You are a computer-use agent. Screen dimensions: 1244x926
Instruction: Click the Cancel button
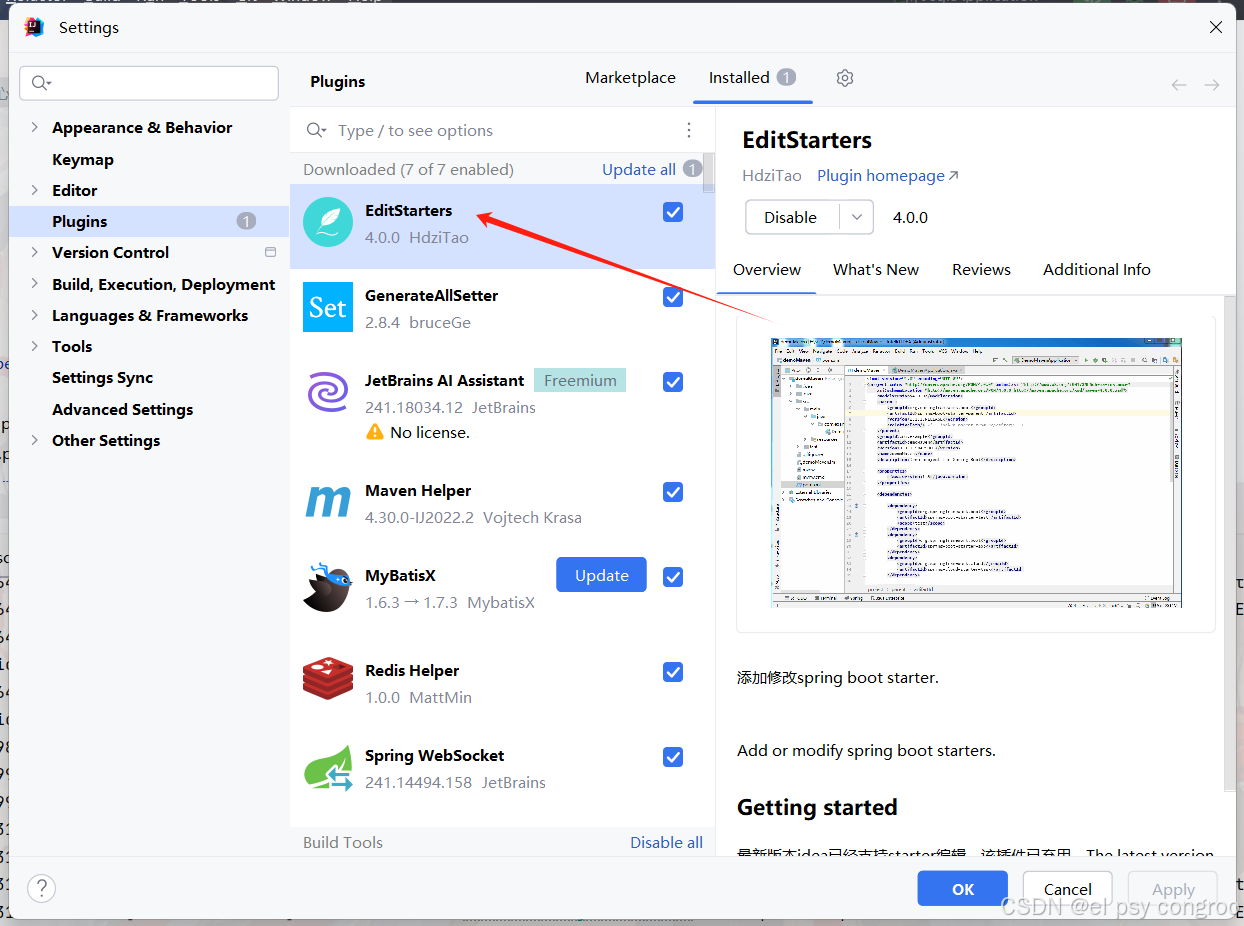[1068, 889]
